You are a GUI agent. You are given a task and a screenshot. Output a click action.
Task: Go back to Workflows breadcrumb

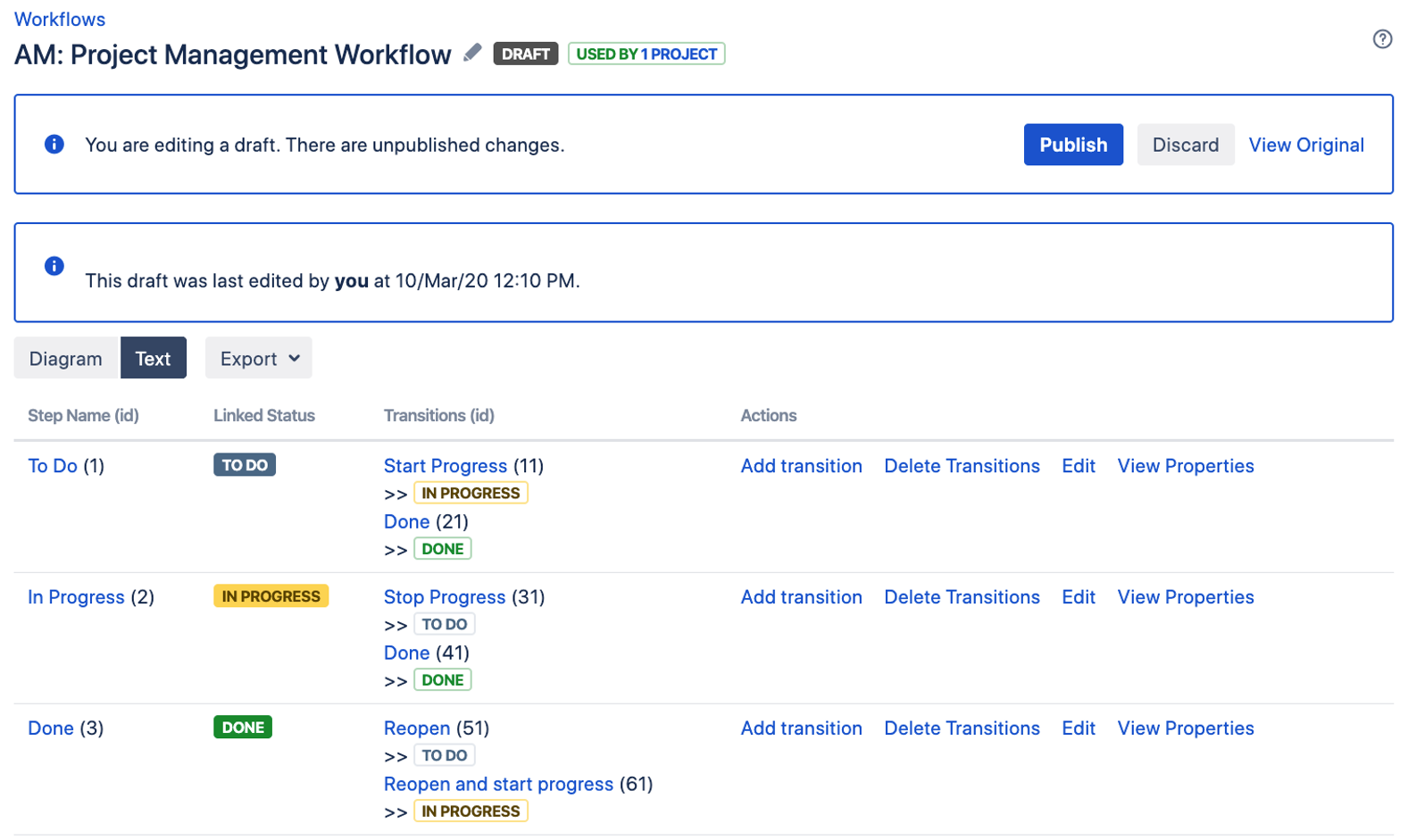coord(60,19)
